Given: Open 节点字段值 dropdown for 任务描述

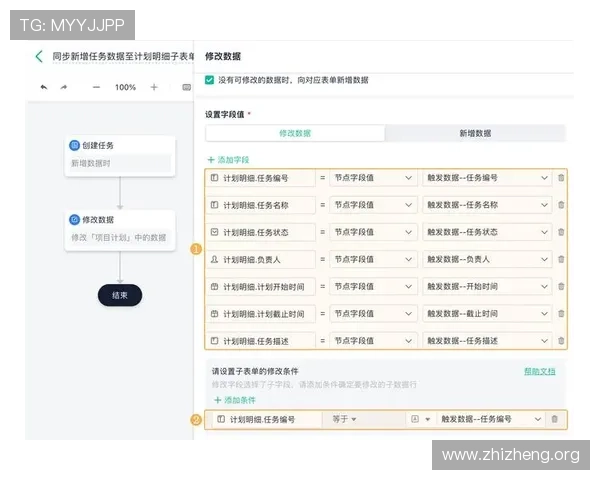Looking at the screenshot, I should tap(373, 341).
